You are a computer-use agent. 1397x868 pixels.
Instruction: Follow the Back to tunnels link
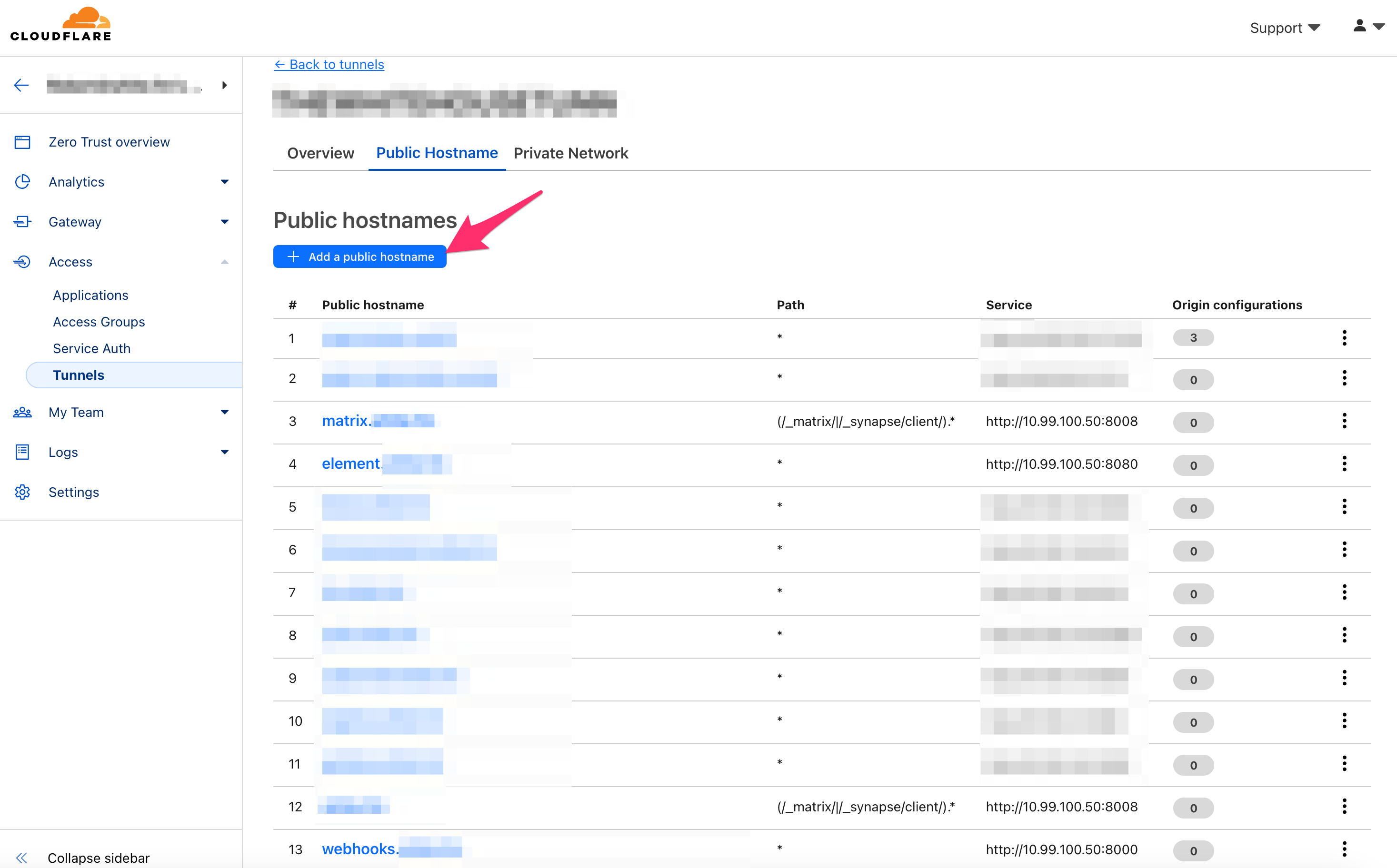click(x=329, y=64)
